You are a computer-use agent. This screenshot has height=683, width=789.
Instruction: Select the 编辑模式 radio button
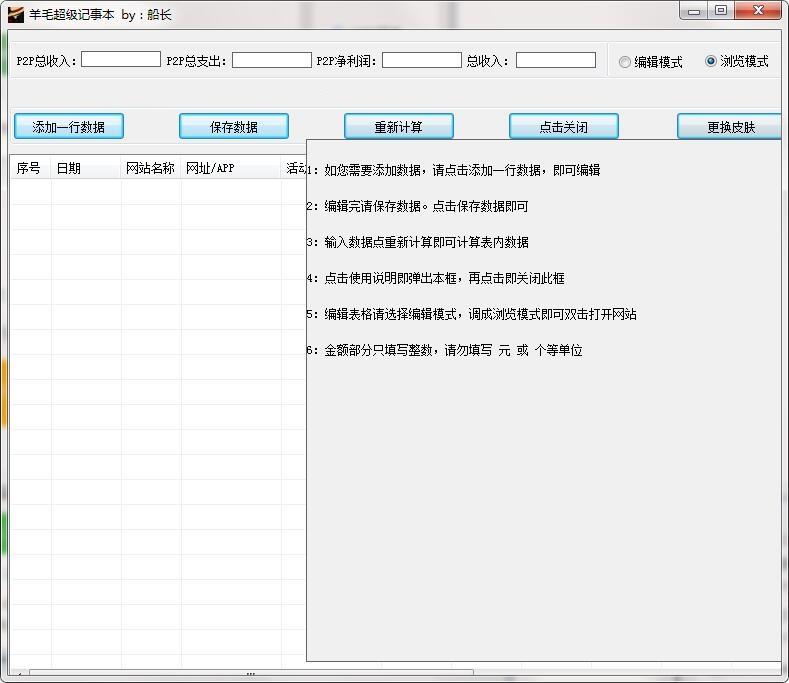626,62
